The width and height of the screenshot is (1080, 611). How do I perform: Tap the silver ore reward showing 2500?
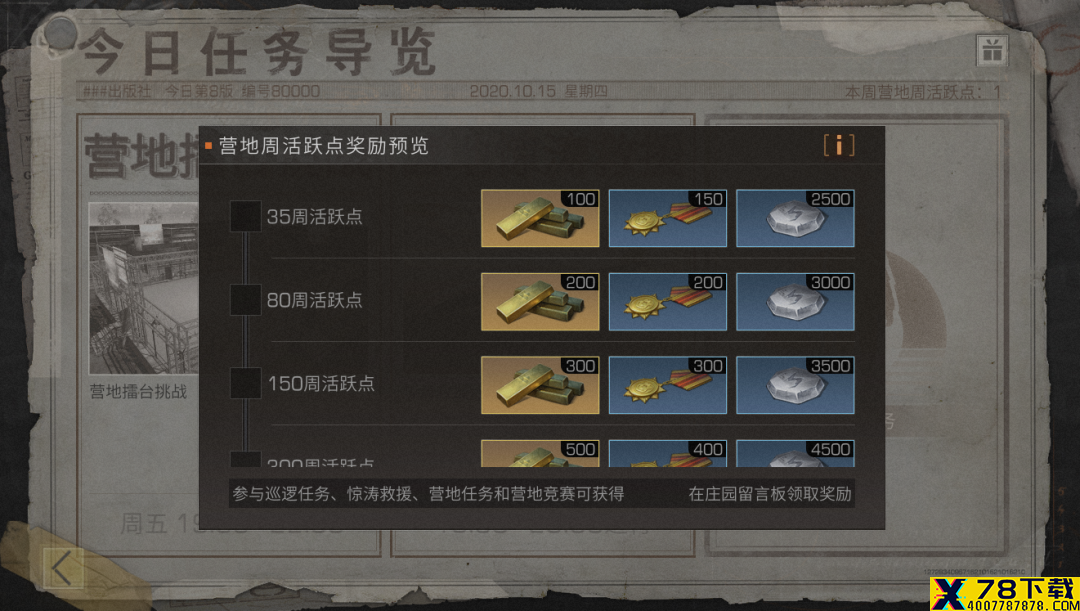click(795, 218)
